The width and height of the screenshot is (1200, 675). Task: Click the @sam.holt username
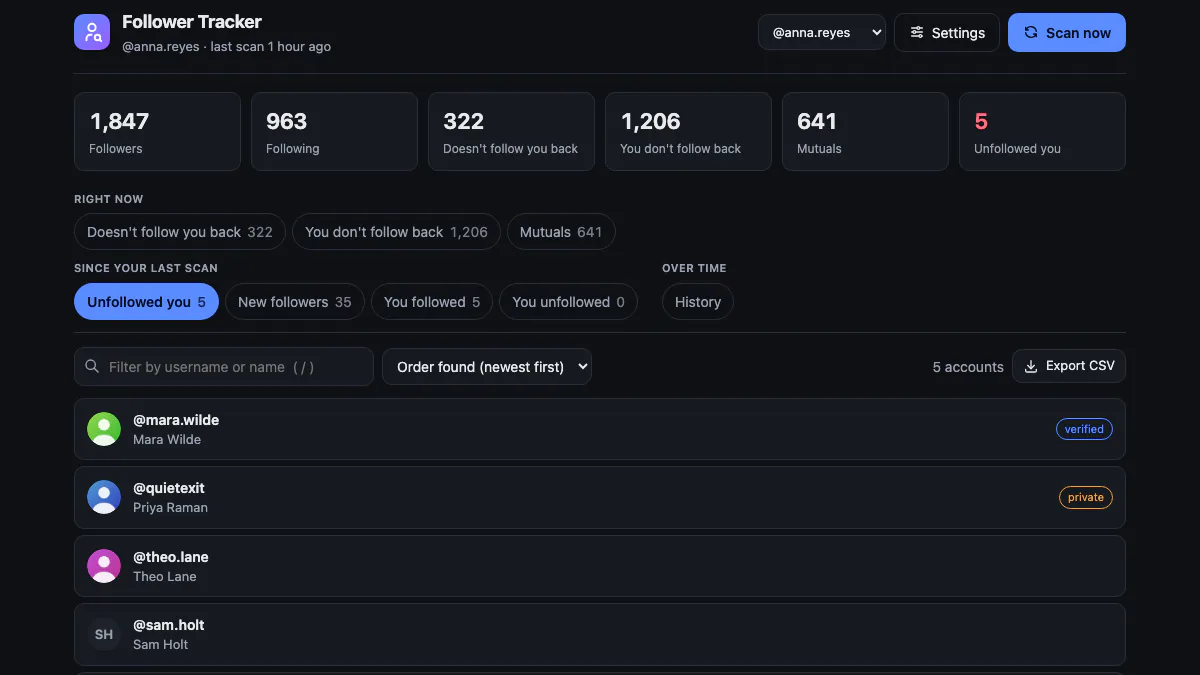pos(169,625)
